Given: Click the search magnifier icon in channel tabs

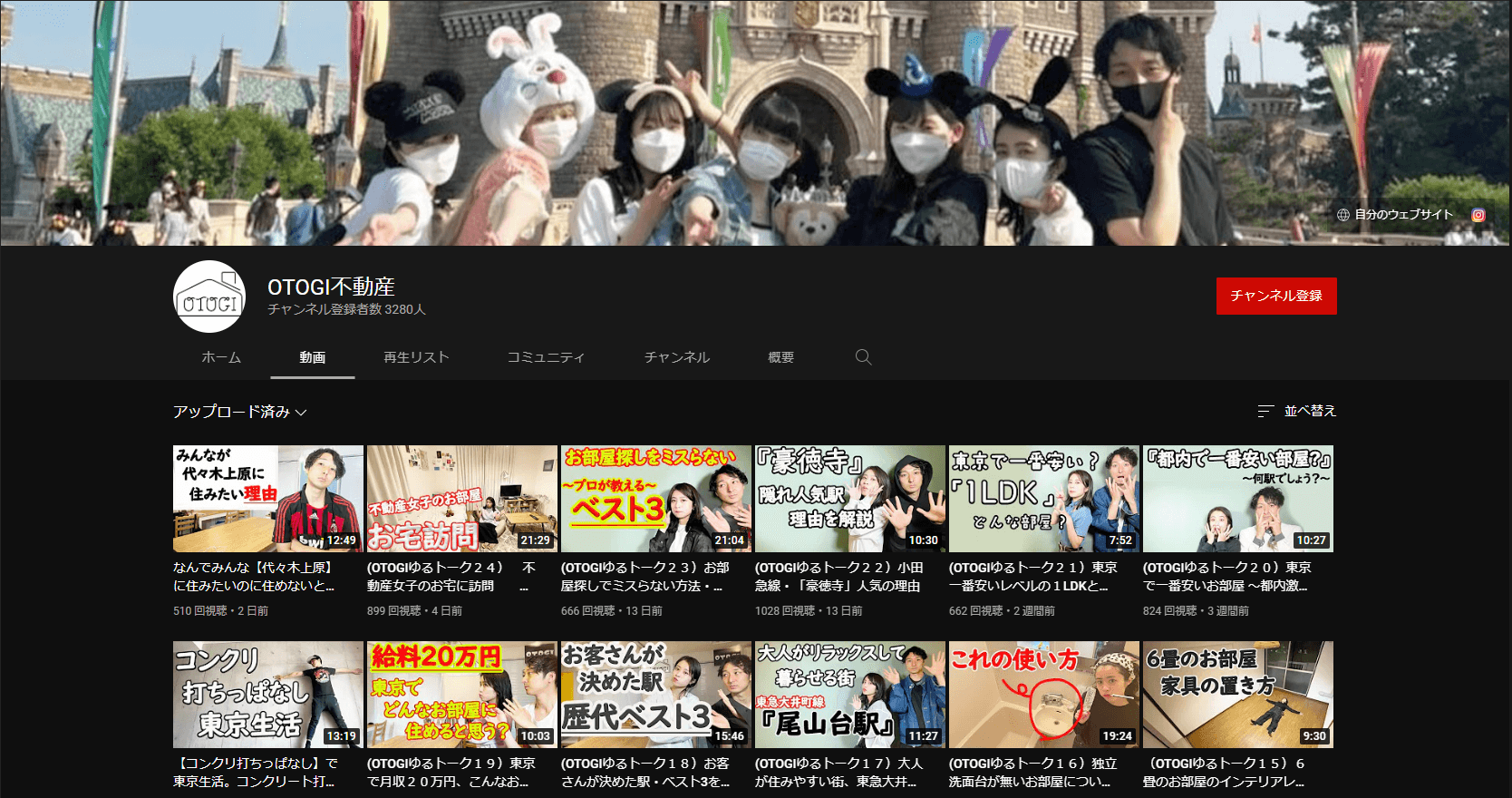Looking at the screenshot, I should 863,357.
